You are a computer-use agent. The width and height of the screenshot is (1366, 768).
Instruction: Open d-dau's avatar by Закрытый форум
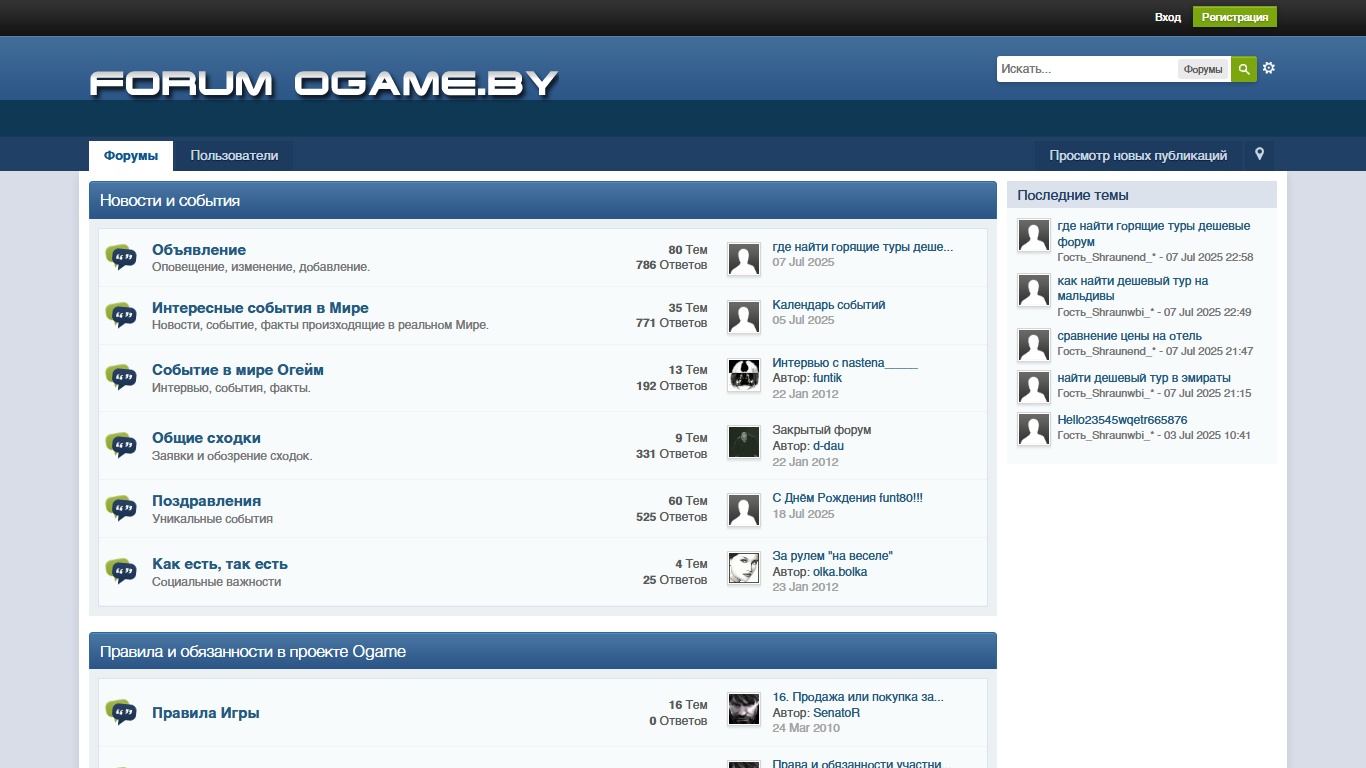point(744,442)
